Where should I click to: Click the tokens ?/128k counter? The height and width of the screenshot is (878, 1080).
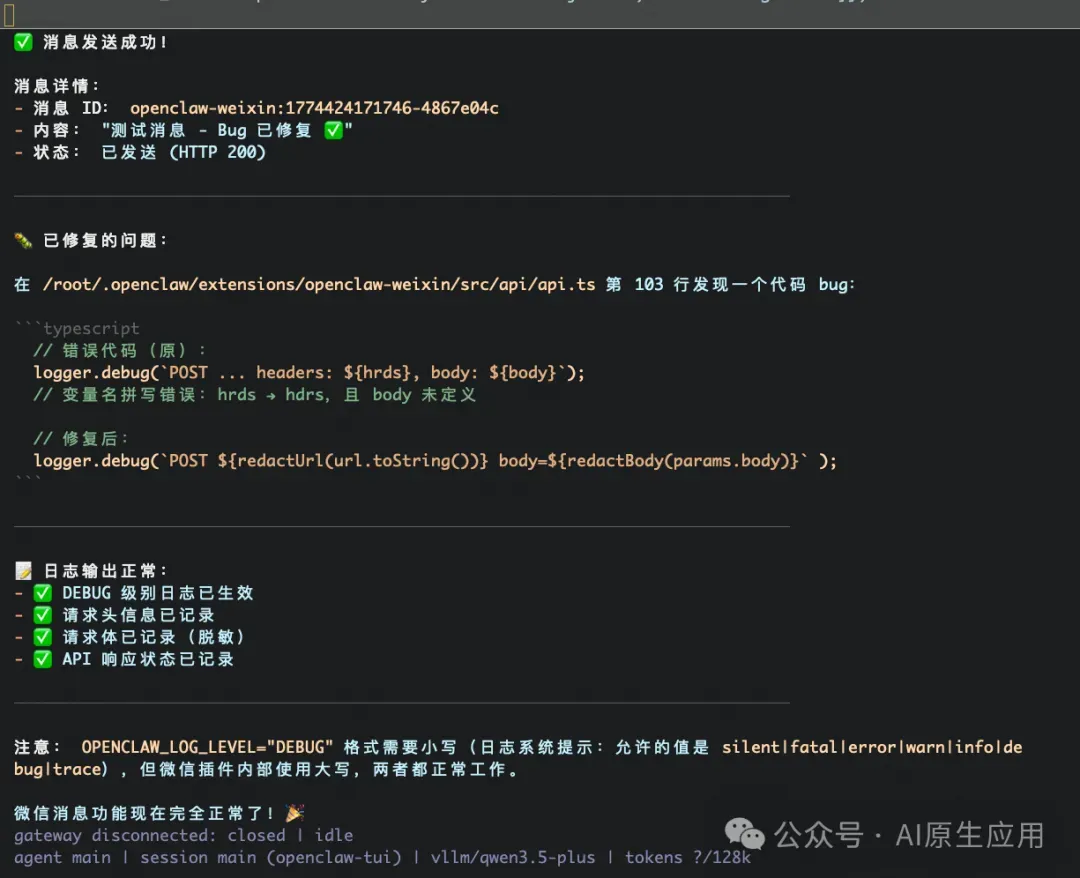pyautogui.click(x=688, y=857)
